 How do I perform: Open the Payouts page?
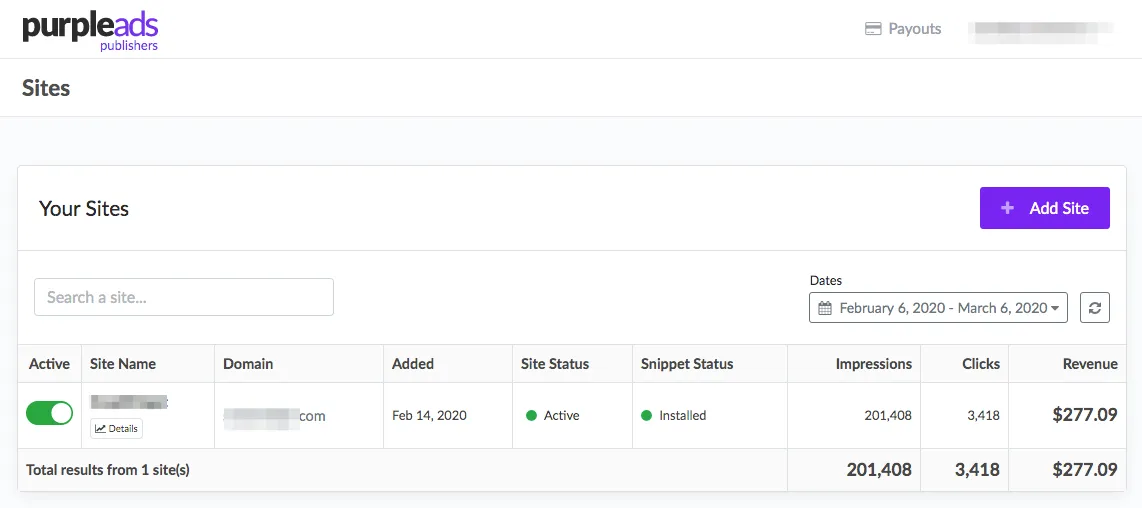(x=903, y=29)
